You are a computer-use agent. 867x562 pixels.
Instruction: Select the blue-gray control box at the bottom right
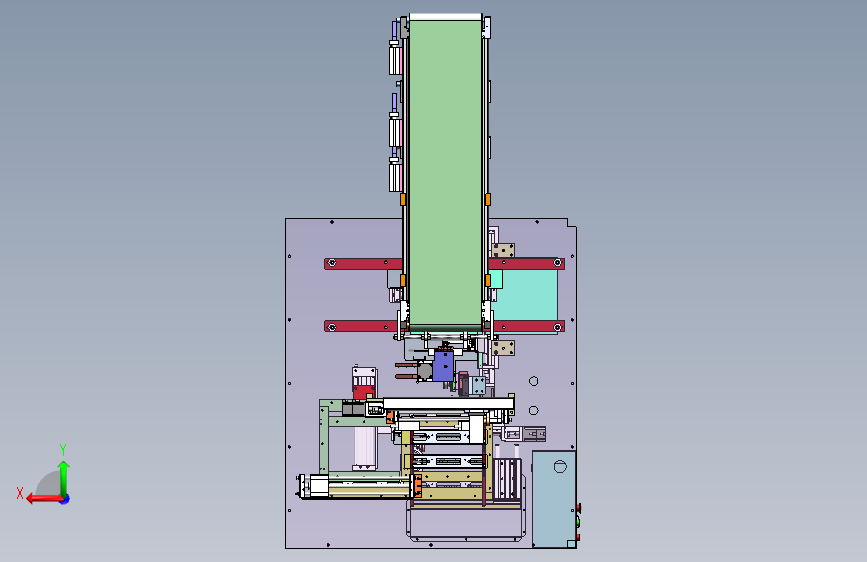tap(553, 498)
